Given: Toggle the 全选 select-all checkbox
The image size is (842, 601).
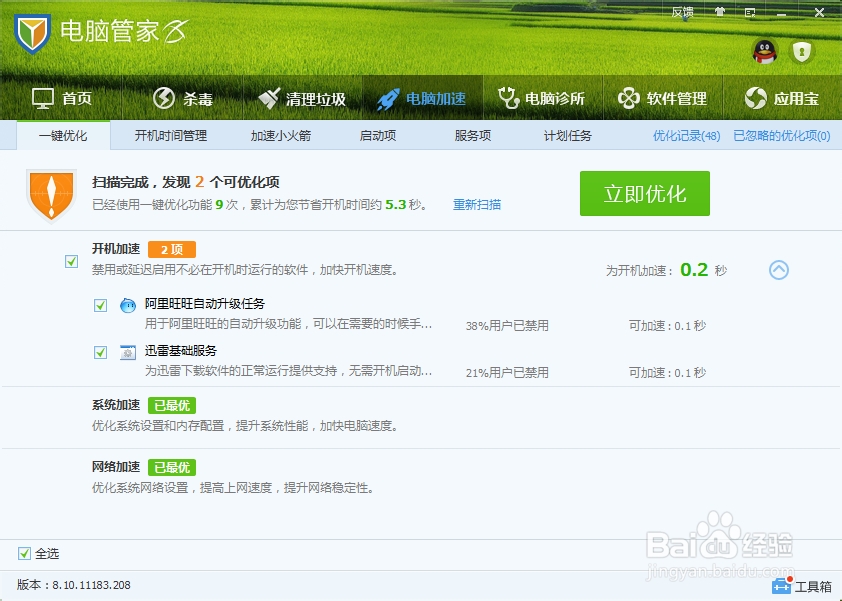Looking at the screenshot, I should point(24,553).
